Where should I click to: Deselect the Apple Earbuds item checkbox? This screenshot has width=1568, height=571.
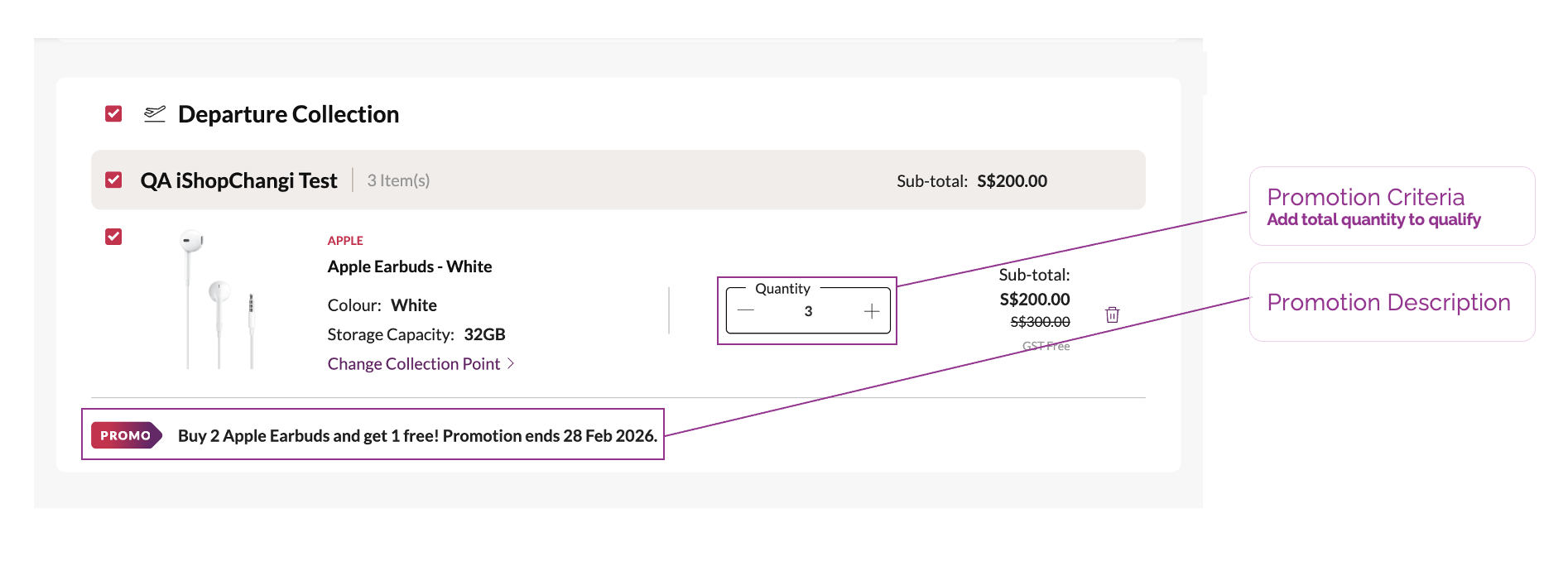coord(114,237)
